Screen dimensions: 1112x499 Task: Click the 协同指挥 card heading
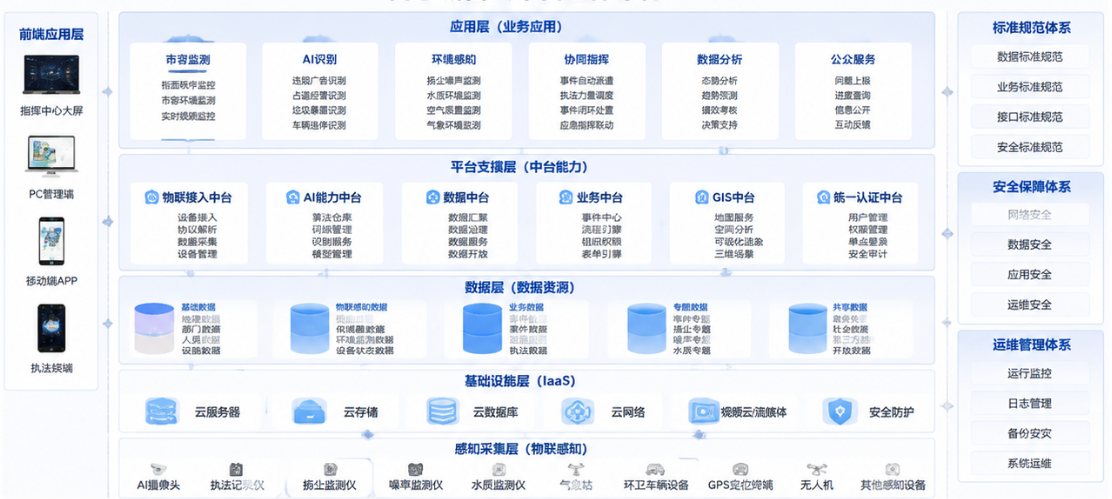coord(586,60)
